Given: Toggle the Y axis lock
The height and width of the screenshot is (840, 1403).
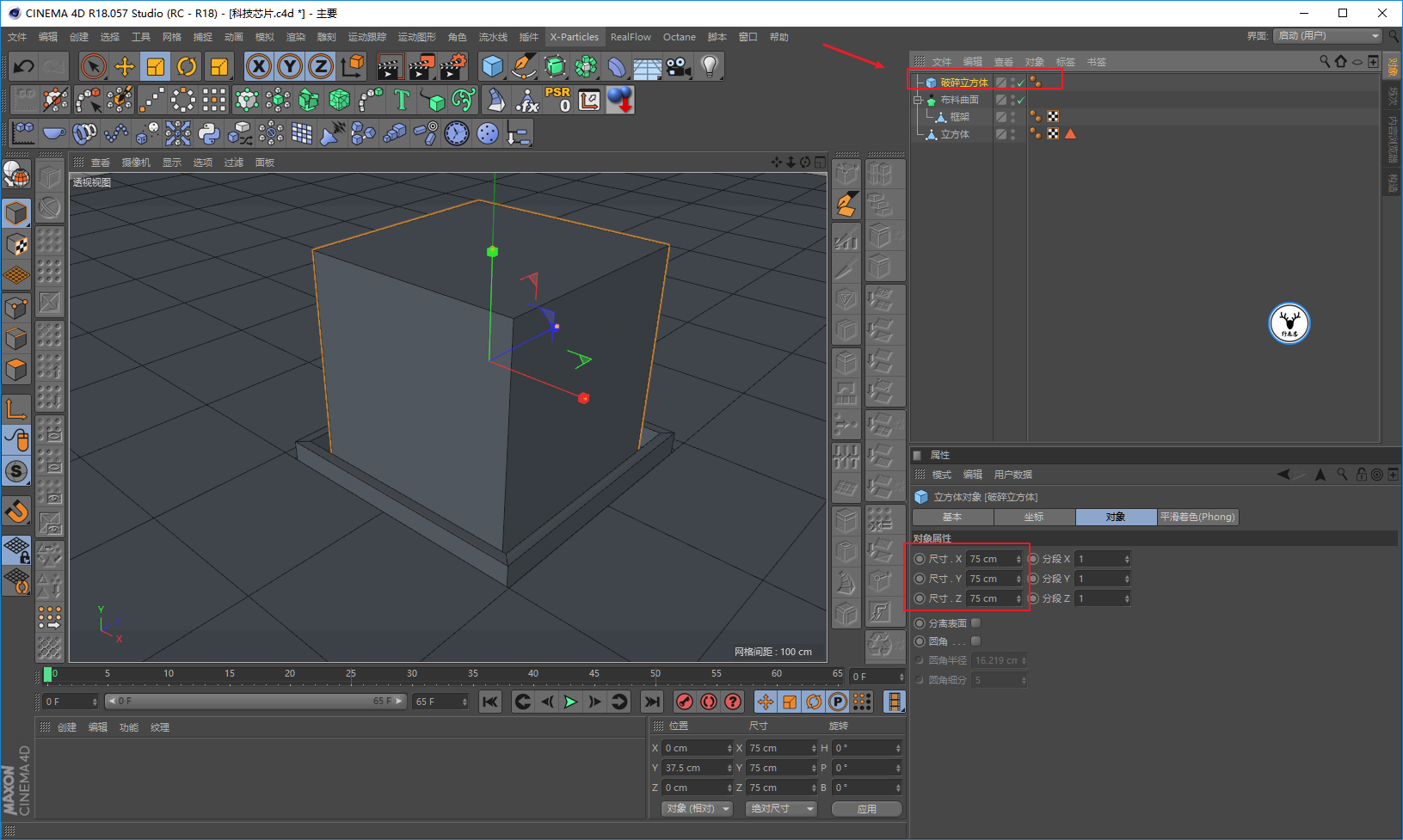Looking at the screenshot, I should click(290, 66).
